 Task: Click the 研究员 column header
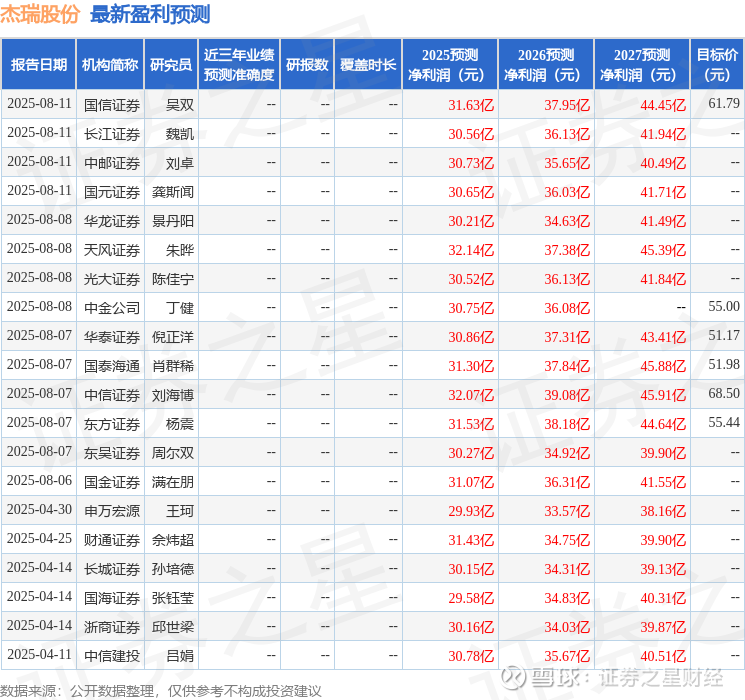point(171,65)
